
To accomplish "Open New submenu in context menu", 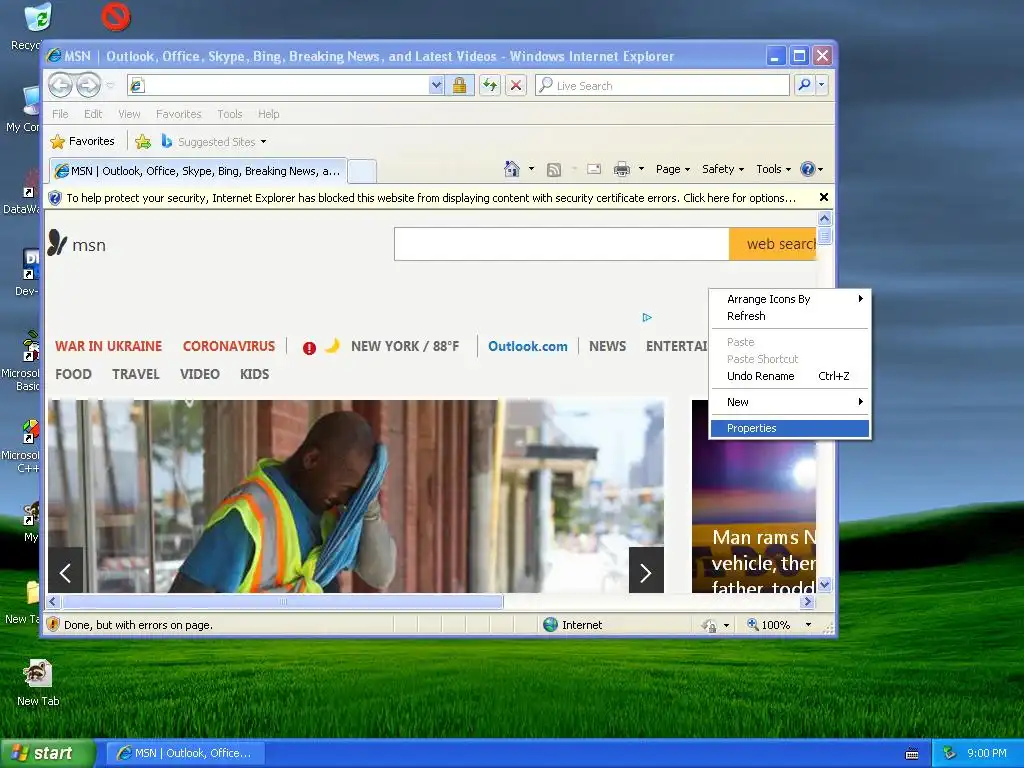I will (x=790, y=402).
